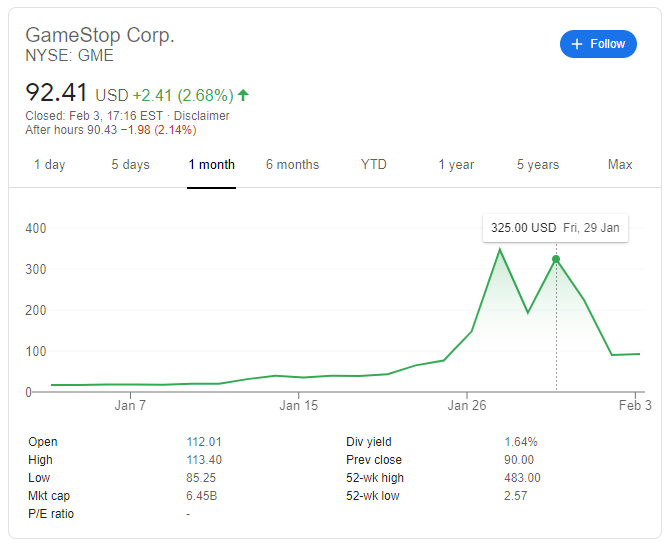Click the green data point on Jan 29

click(556, 259)
